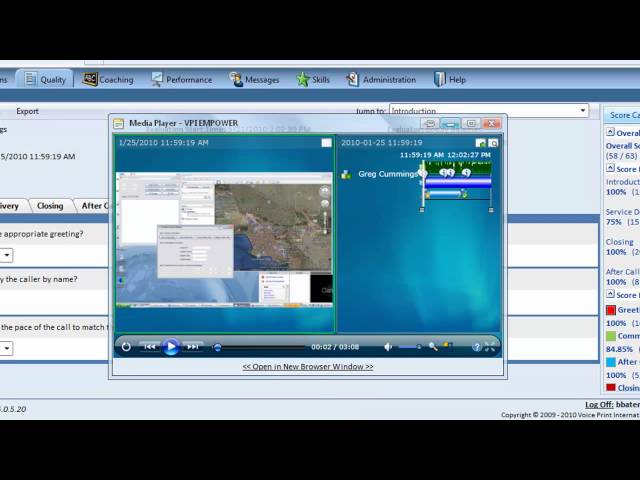Click the 00:02 / 03:08 time display
640x480 pixels.
click(335, 347)
